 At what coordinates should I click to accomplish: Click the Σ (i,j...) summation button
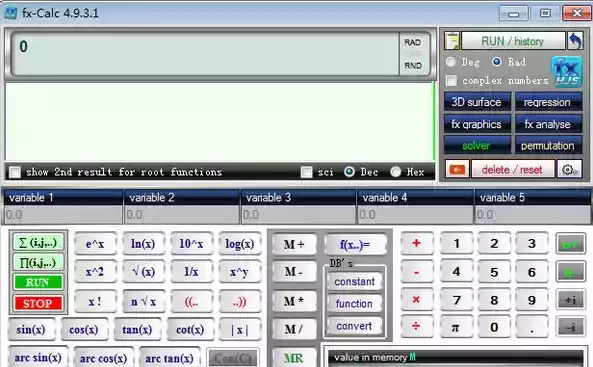(x=38, y=243)
